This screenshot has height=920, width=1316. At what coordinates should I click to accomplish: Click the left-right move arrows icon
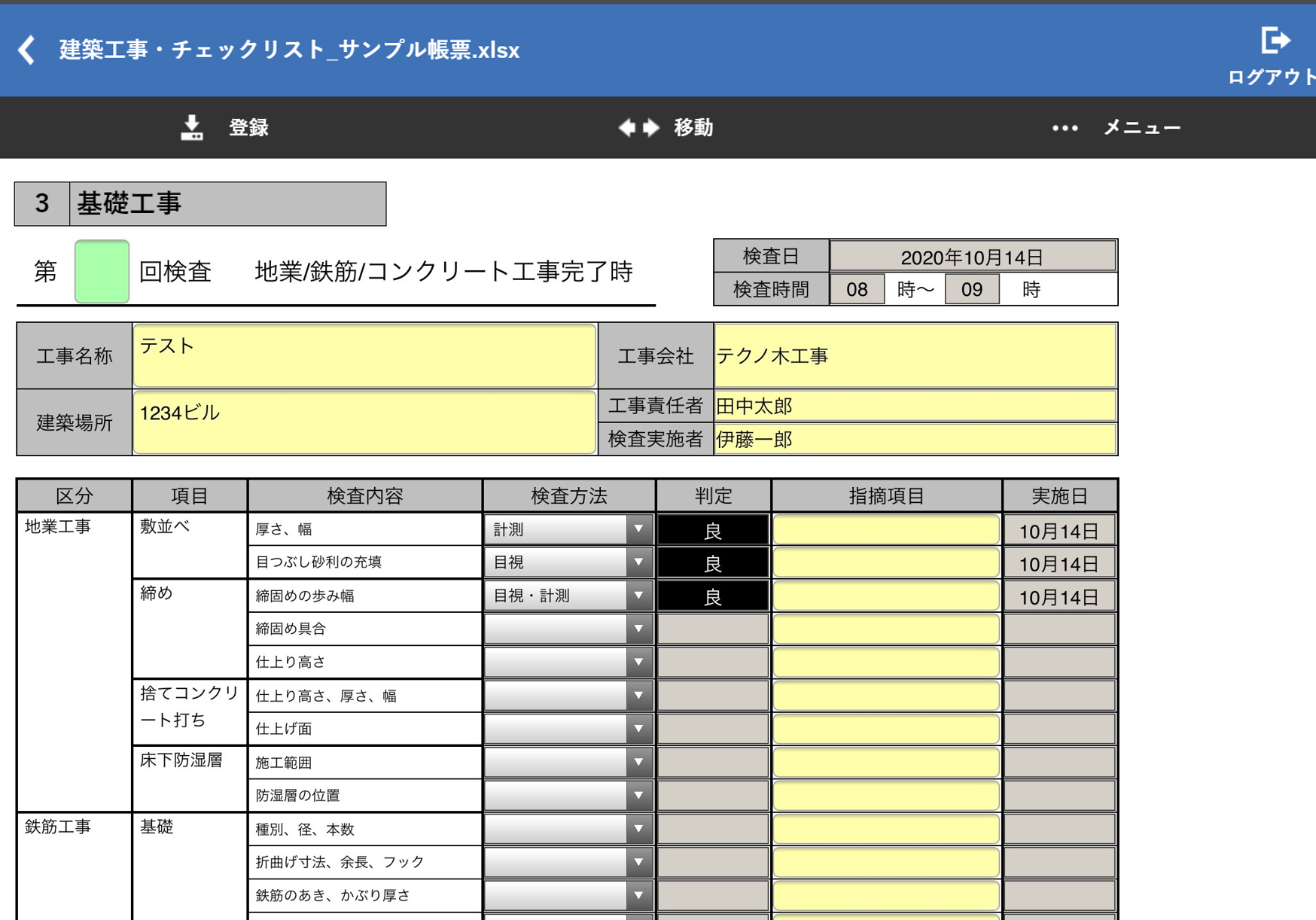[638, 128]
